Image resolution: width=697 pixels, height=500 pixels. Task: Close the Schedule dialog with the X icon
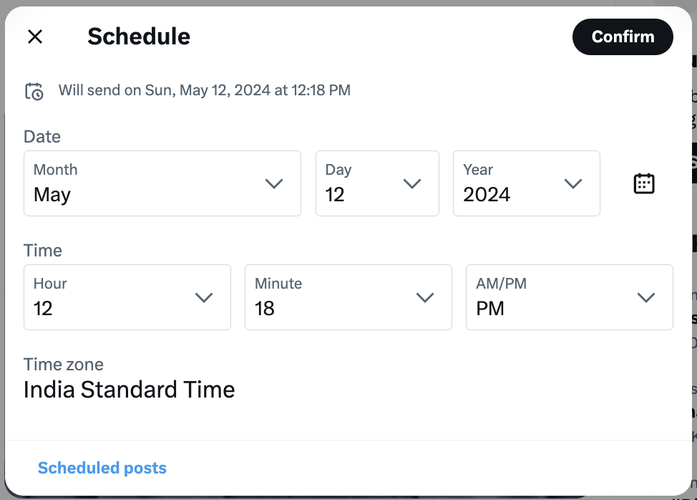(35, 37)
